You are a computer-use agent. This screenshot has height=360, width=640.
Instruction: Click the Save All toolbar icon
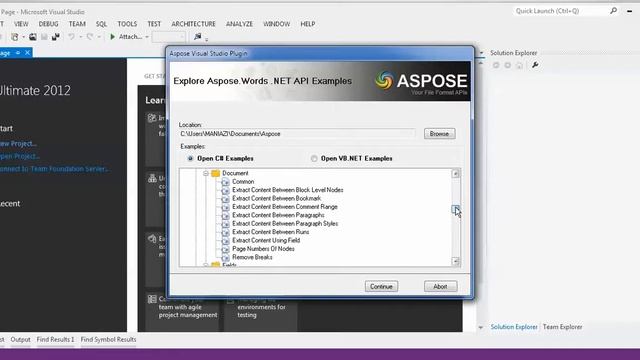pos(56,37)
